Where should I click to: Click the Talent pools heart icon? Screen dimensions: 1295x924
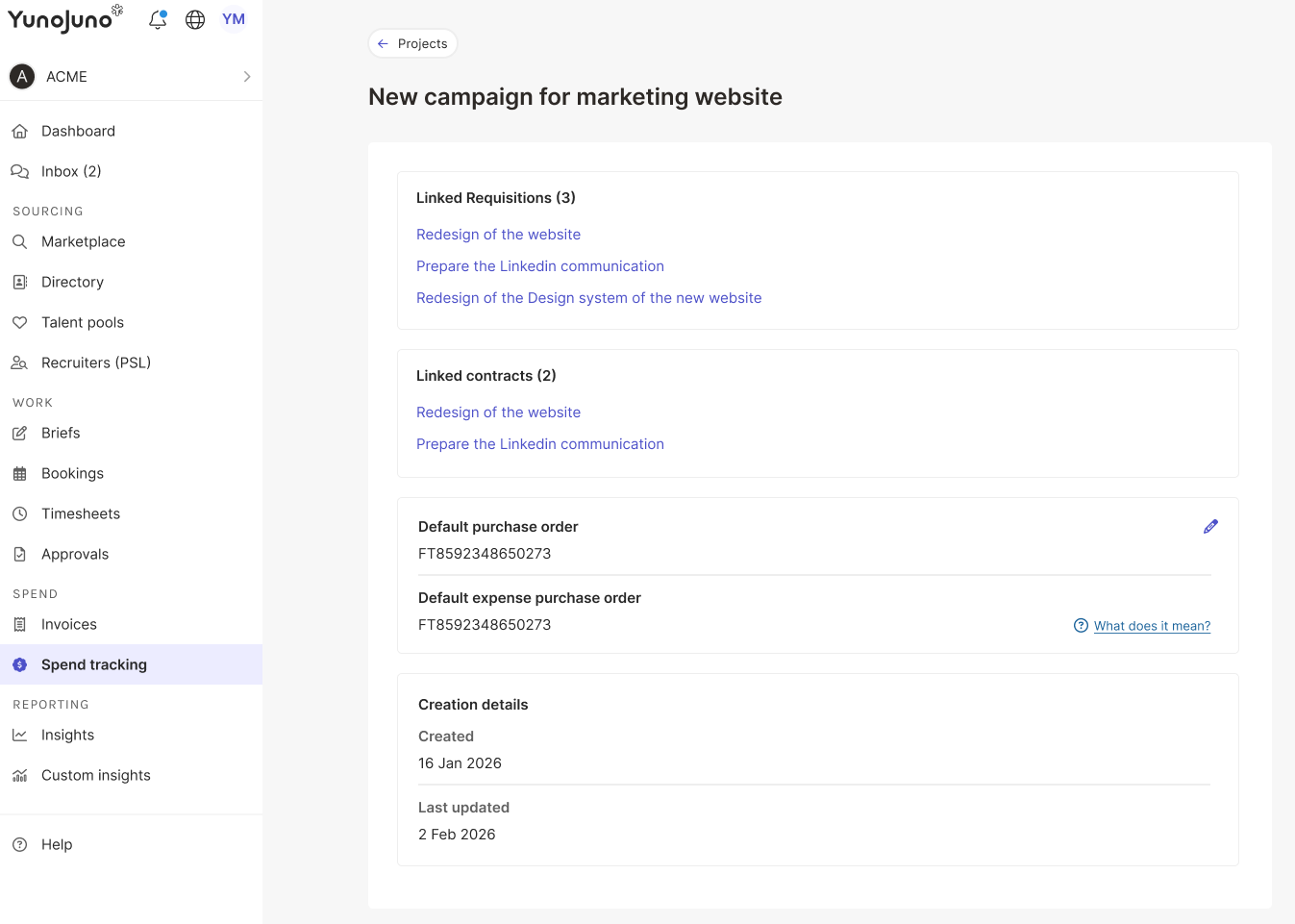[19, 323]
